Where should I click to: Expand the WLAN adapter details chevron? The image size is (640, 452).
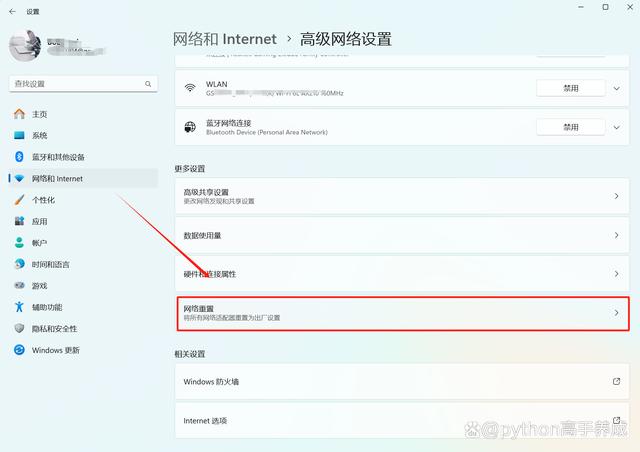click(616, 88)
